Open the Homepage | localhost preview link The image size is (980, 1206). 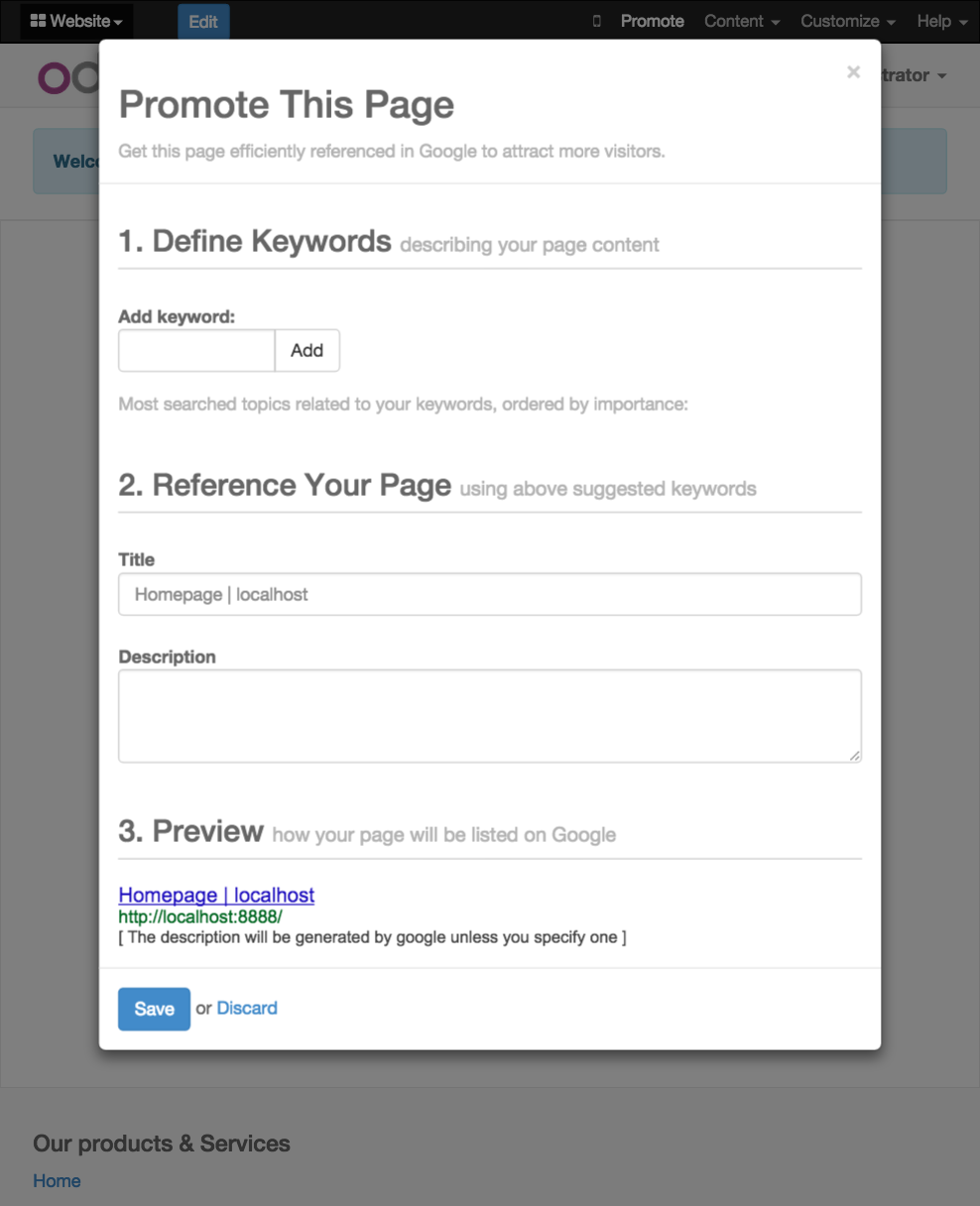[216, 895]
